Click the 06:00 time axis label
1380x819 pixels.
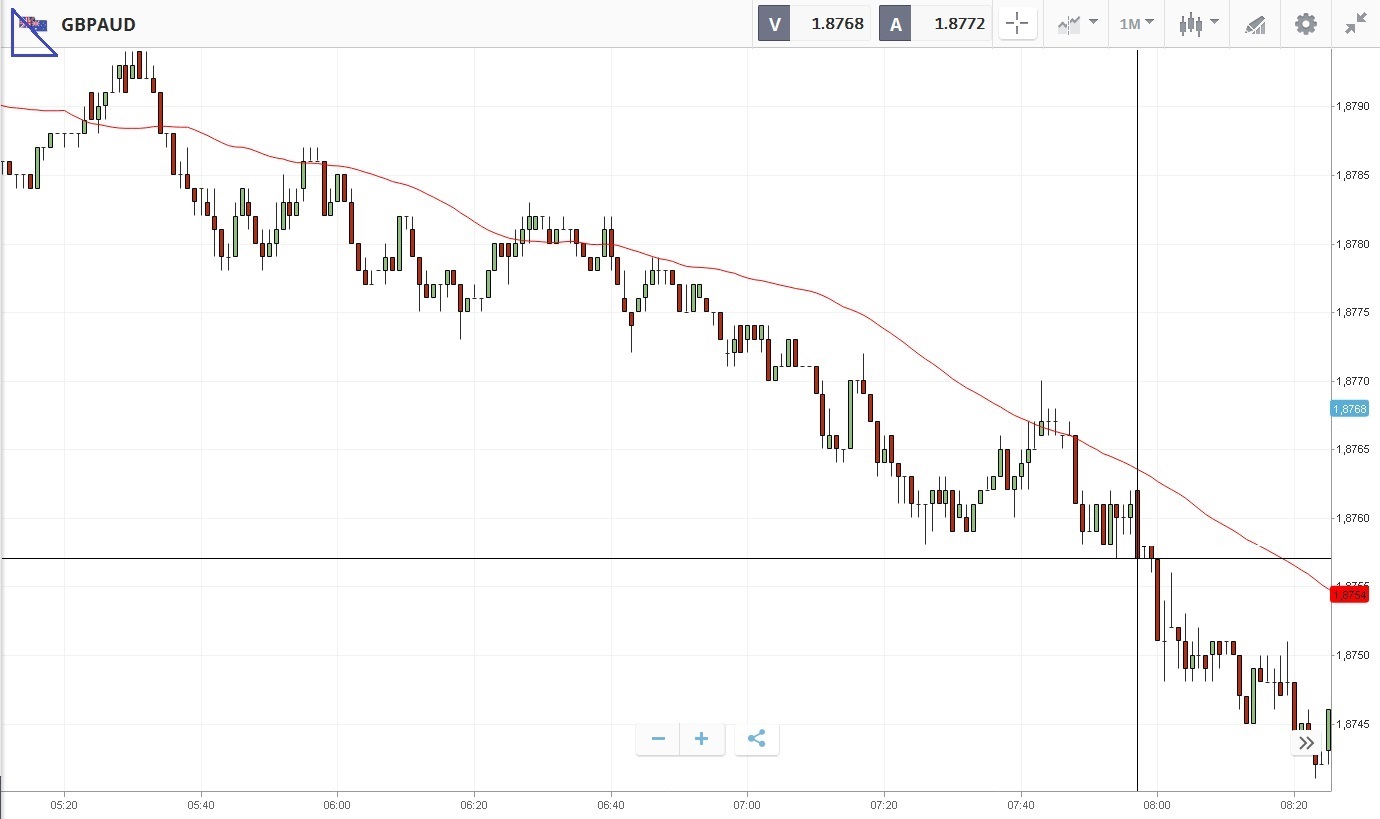click(x=337, y=804)
